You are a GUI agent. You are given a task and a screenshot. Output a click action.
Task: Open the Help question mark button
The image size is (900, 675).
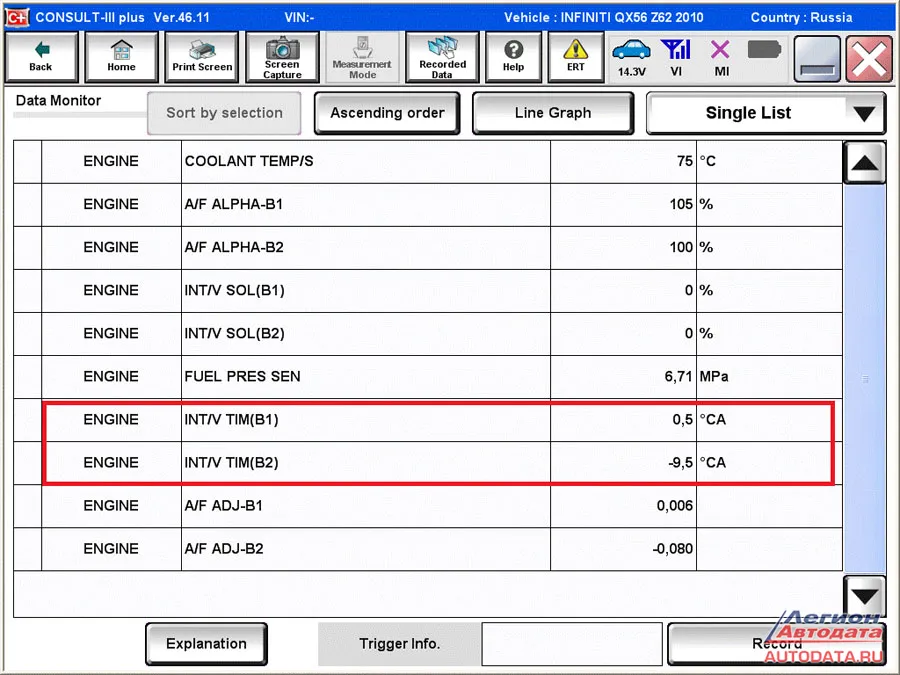tap(513, 57)
